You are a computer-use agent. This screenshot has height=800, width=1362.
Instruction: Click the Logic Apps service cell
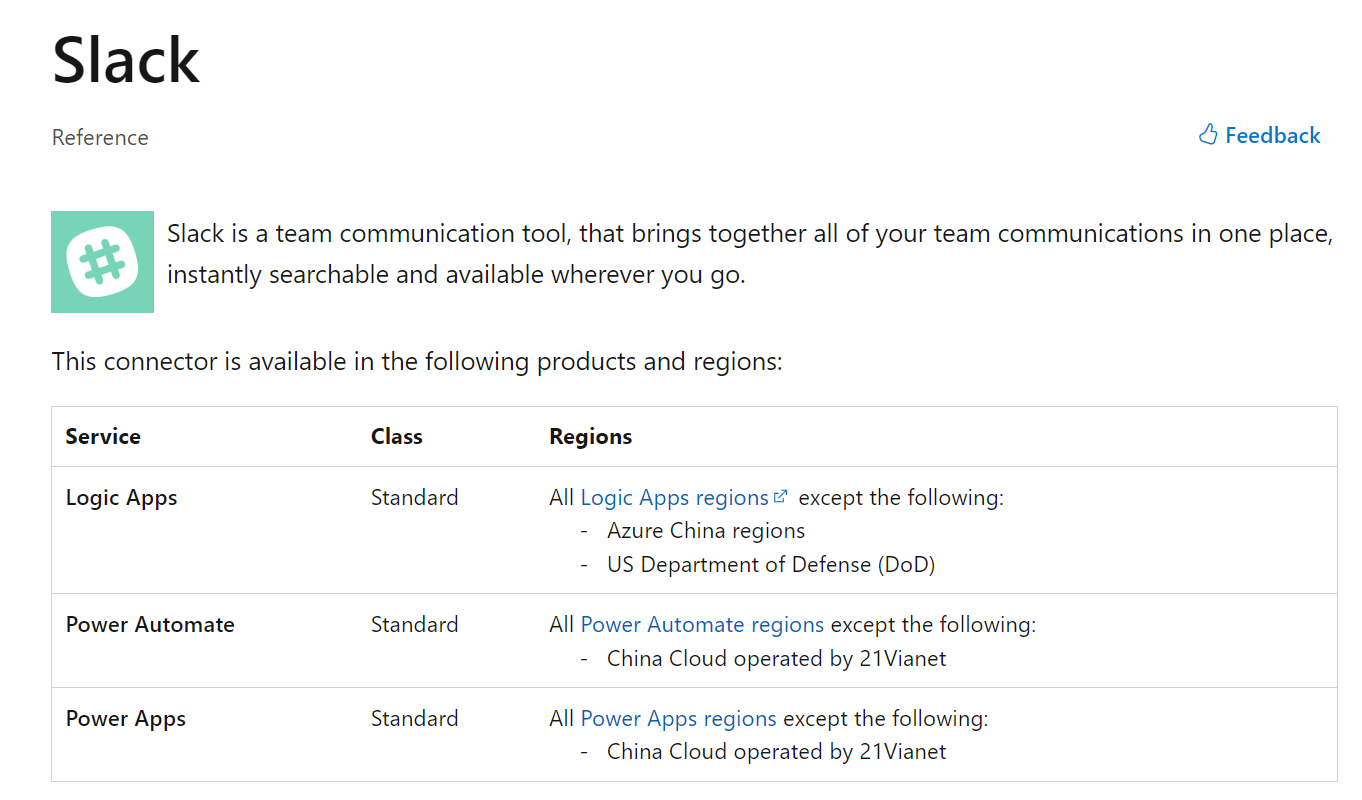pos(121,497)
